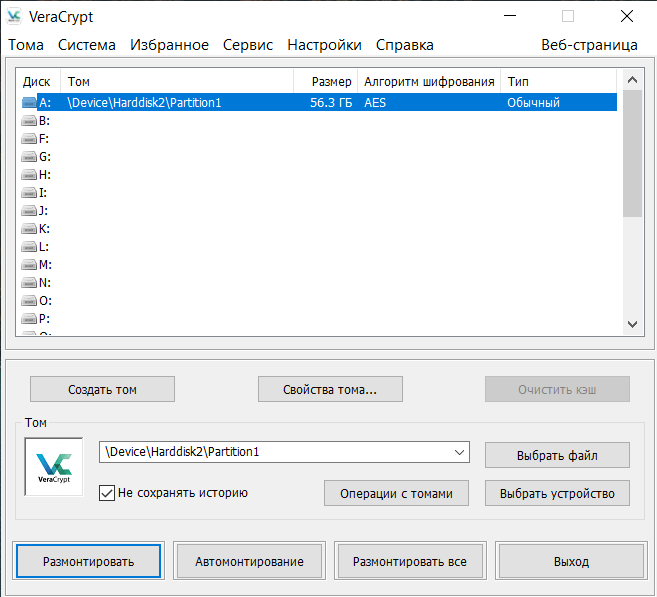
Task: Click the drive icon beside P:
Action: [x=29, y=319]
